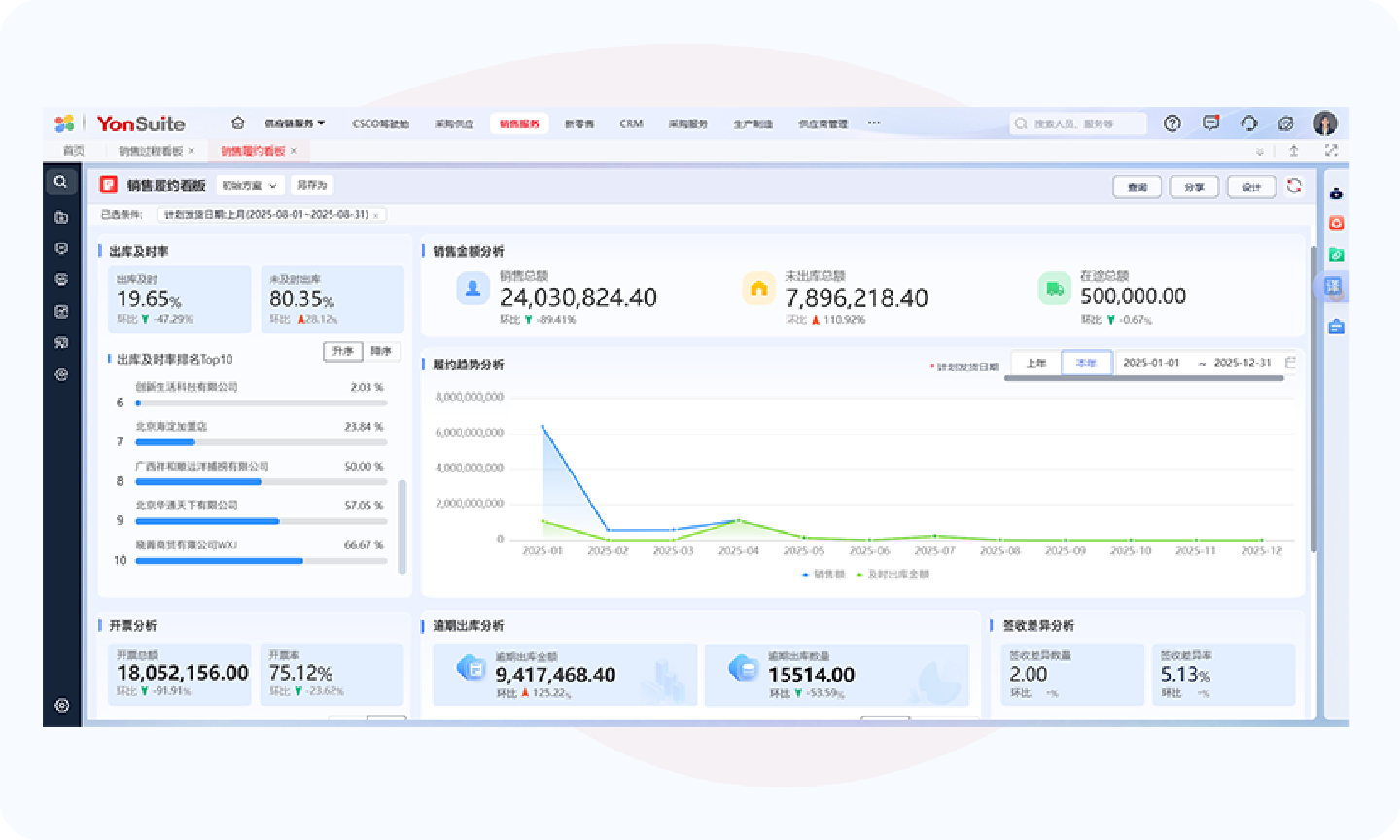Viewport: 1400px width, 840px height.
Task: Click the 查询 button
Action: [x=1137, y=187]
